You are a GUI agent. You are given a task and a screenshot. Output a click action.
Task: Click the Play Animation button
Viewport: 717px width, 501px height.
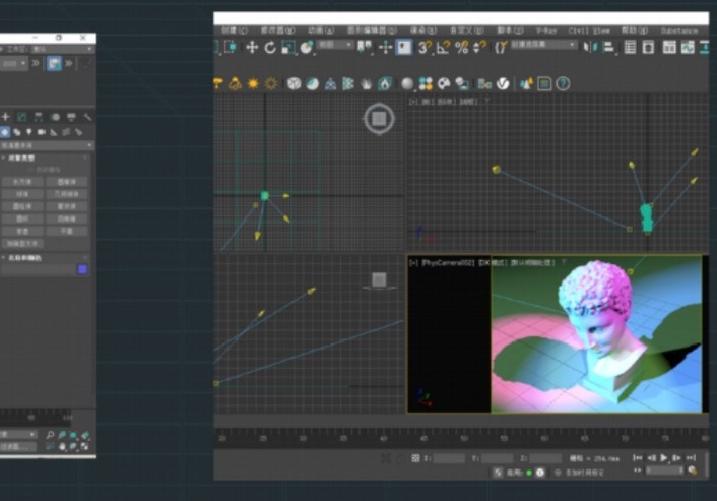[663, 457]
